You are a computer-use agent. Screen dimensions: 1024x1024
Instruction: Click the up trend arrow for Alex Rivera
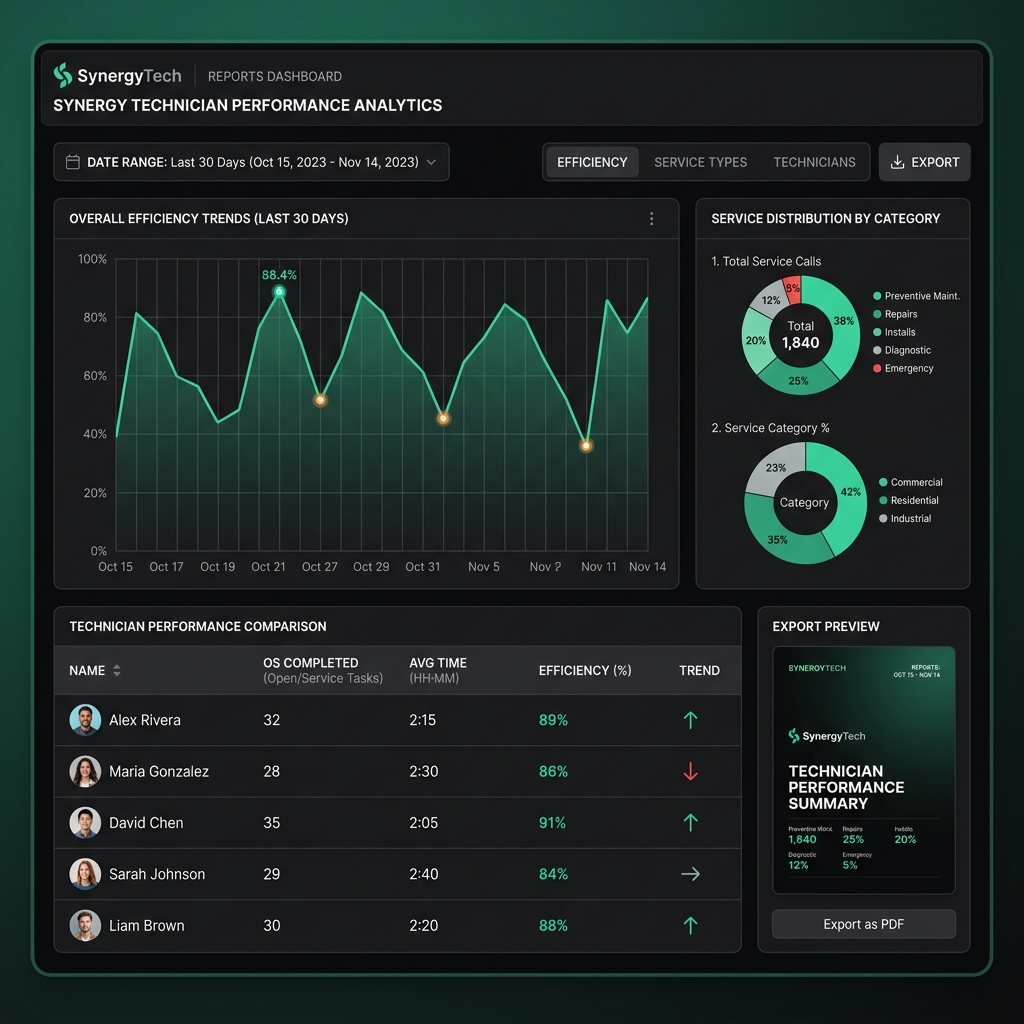click(690, 720)
